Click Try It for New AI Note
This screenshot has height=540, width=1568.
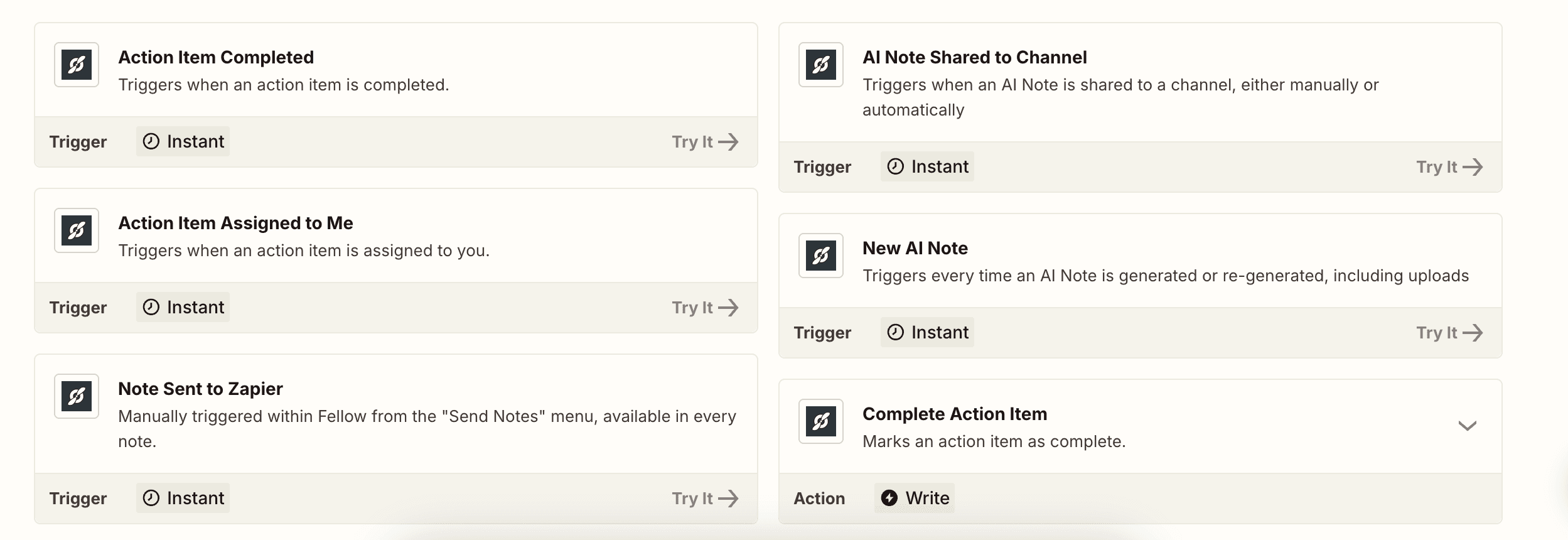click(1449, 333)
